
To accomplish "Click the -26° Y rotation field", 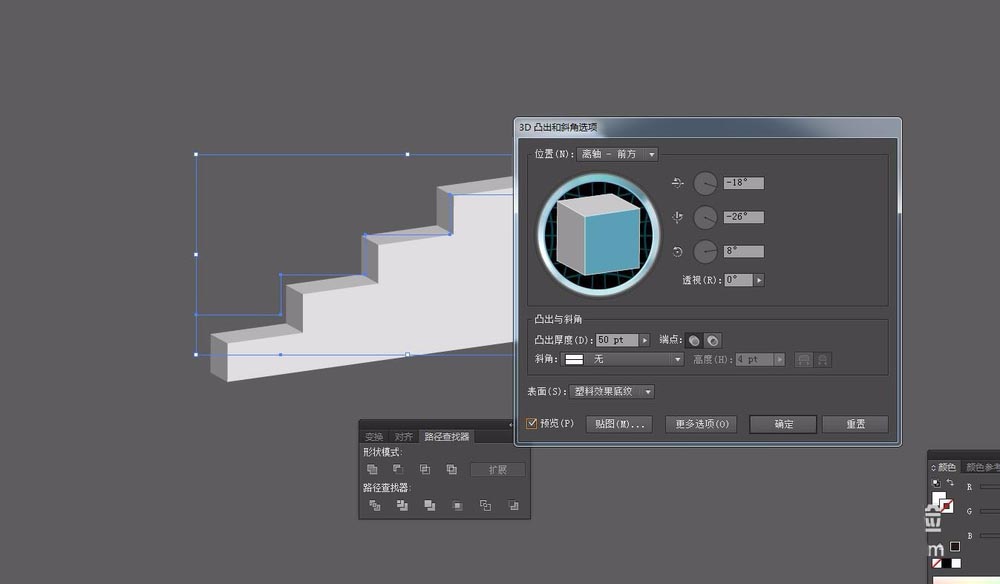I will click(744, 217).
